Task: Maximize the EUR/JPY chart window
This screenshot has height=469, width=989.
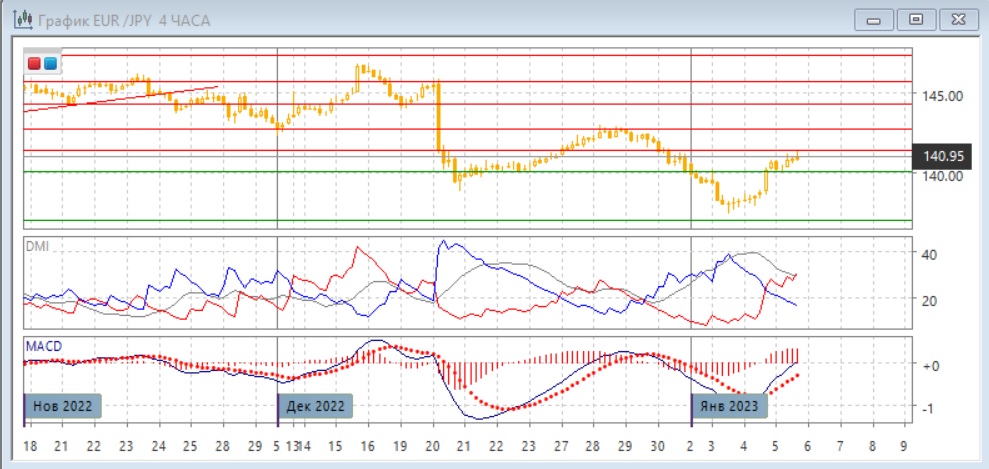Action: (915, 18)
